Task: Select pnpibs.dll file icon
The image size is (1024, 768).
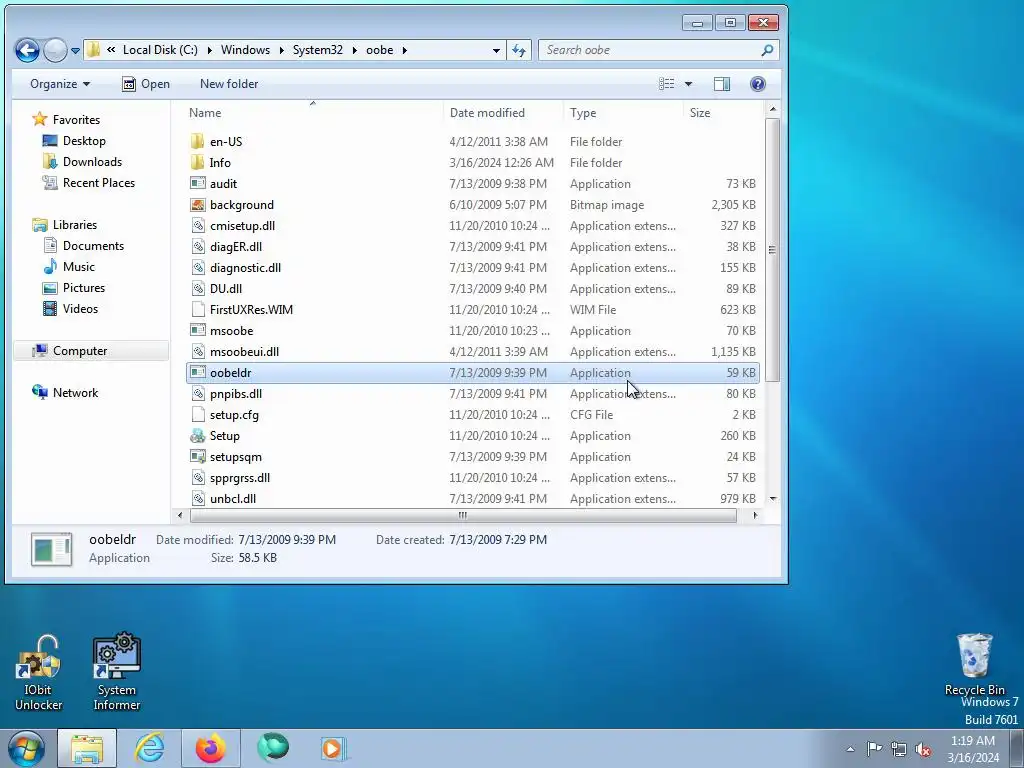Action: 197,394
